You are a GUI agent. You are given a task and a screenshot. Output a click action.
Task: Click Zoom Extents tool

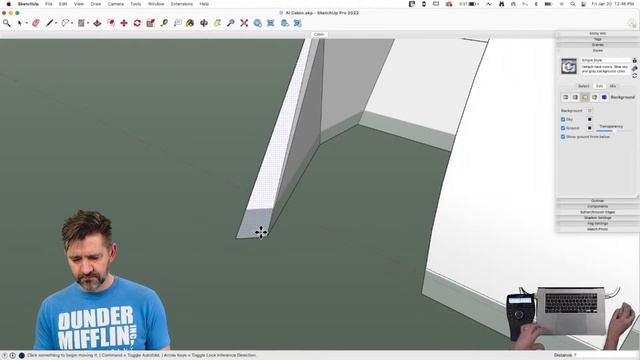(244, 23)
